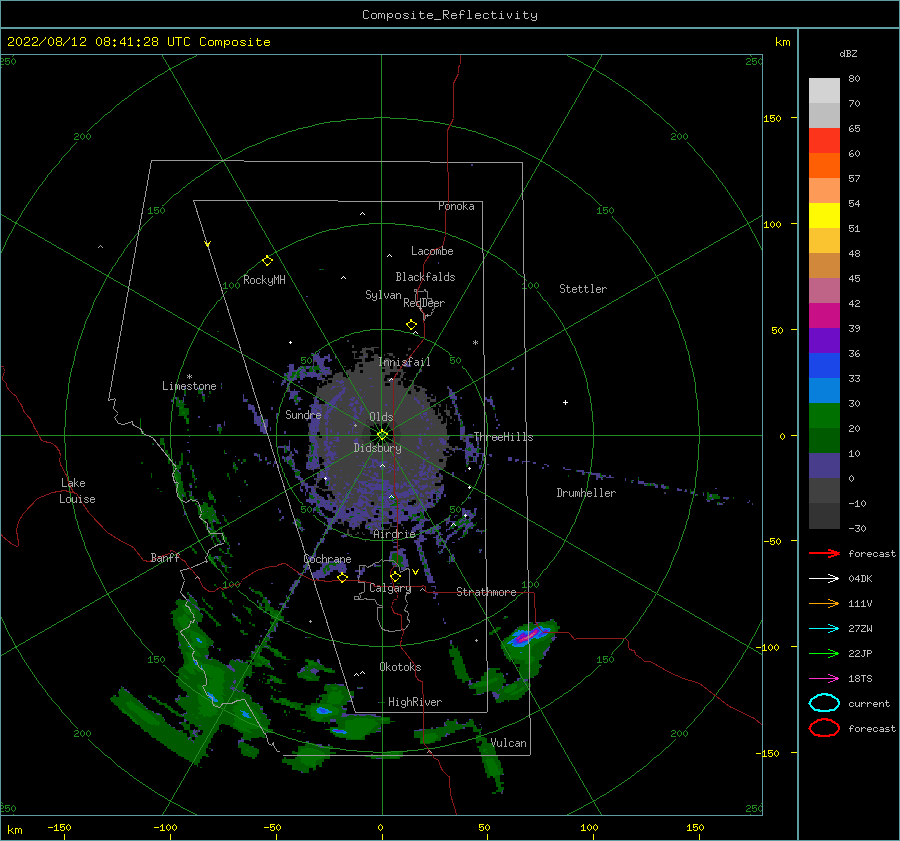Image resolution: width=900 pixels, height=841 pixels.
Task: Click the cyan current ellipse symbol
Action: point(824,703)
